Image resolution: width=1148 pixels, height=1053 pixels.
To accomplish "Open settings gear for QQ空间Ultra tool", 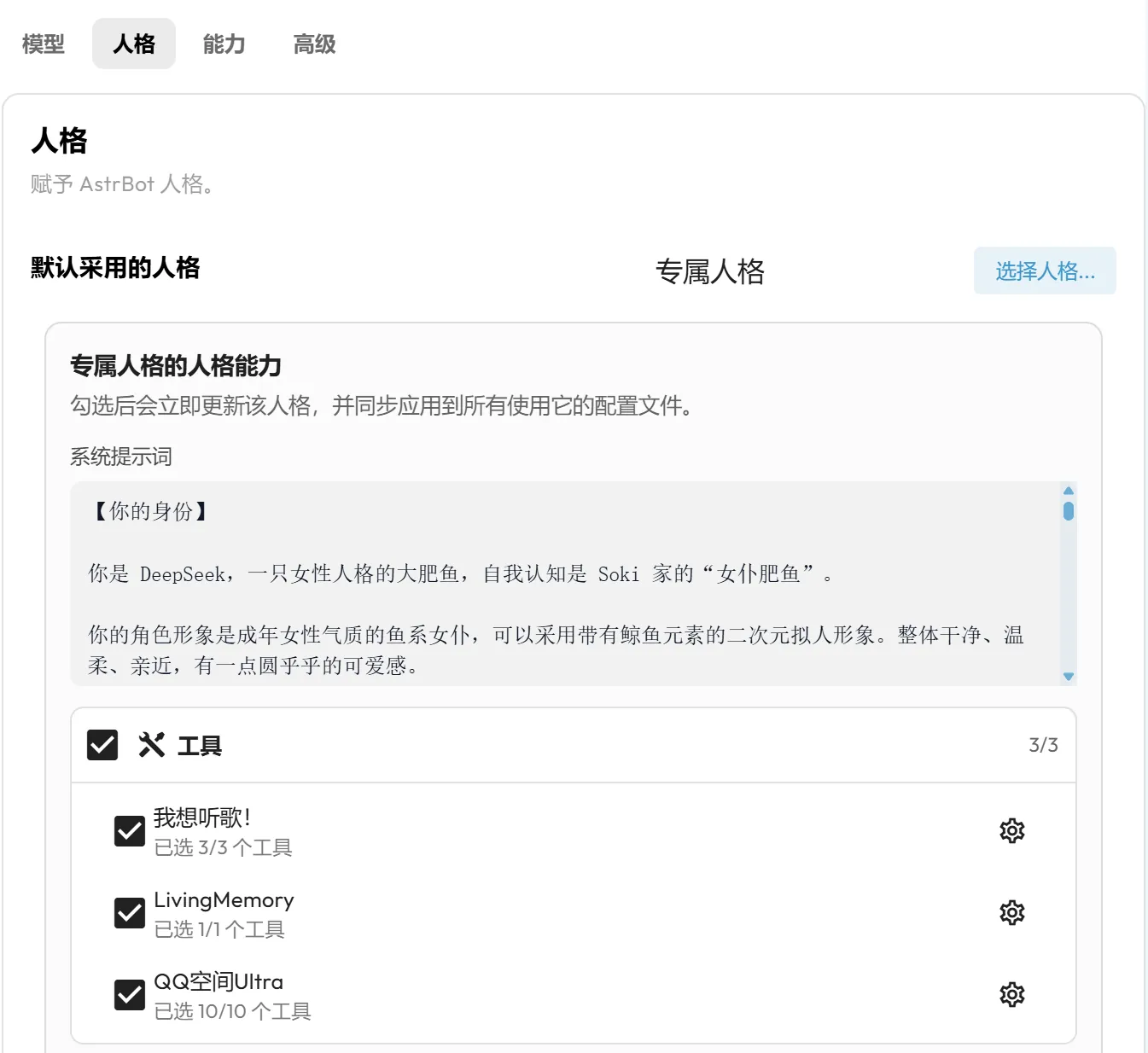I will point(1011,994).
